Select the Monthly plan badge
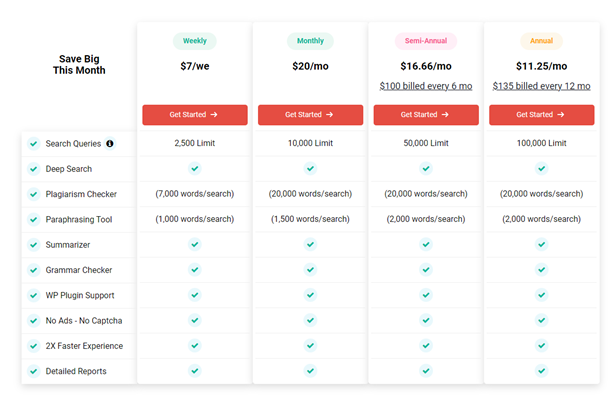 point(310,41)
